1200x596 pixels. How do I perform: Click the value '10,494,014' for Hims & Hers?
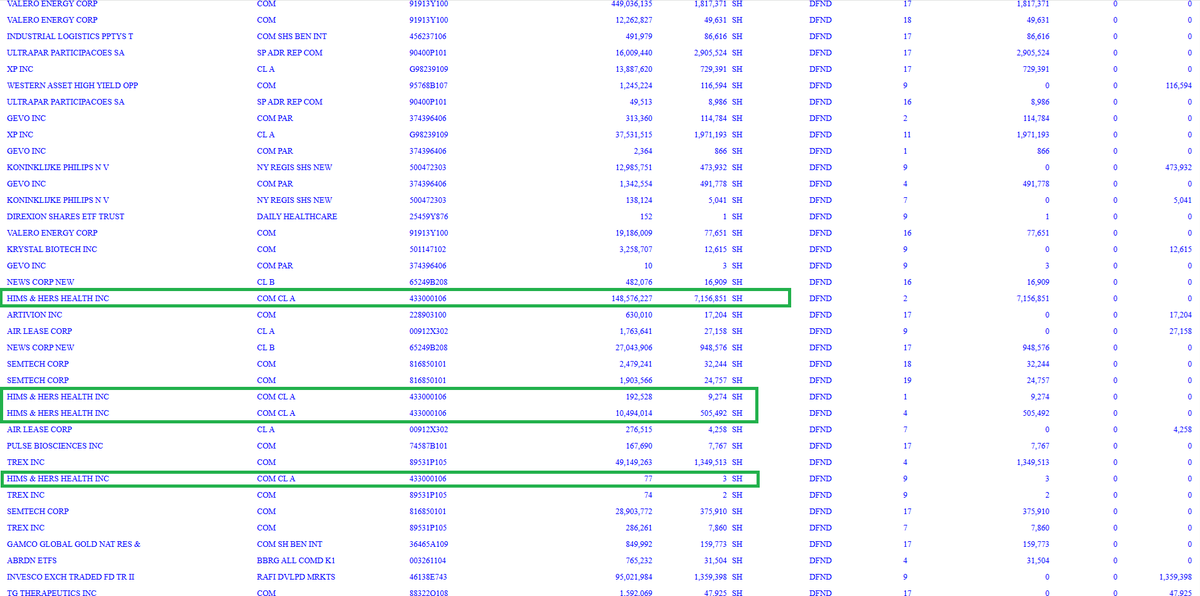[632, 413]
